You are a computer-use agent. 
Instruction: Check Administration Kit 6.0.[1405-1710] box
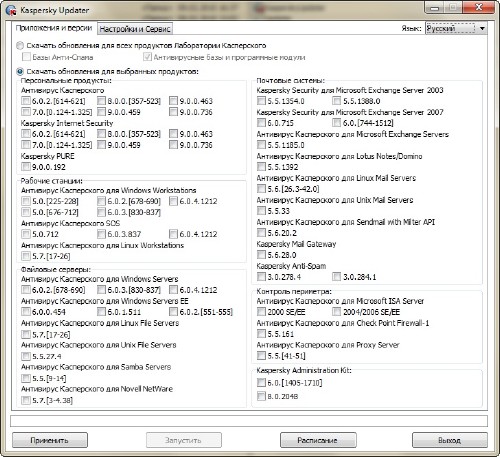coord(261,382)
